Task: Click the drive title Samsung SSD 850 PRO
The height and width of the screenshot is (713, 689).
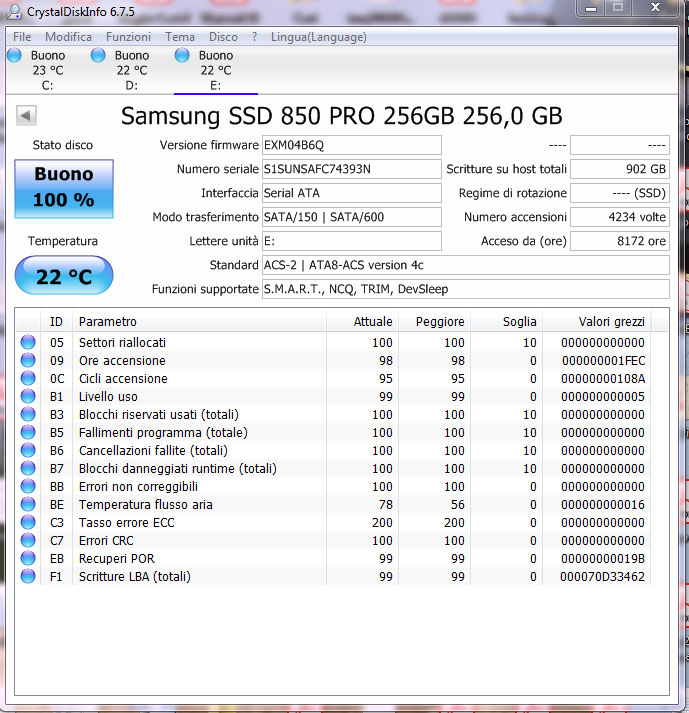Action: click(342, 115)
